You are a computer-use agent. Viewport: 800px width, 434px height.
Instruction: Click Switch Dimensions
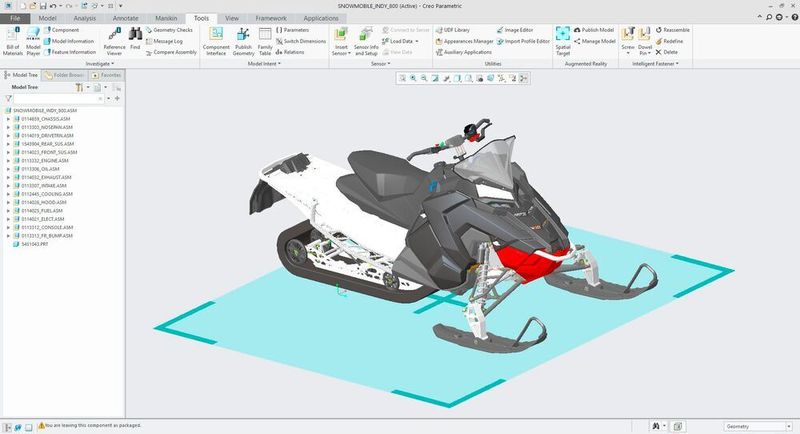pos(301,41)
